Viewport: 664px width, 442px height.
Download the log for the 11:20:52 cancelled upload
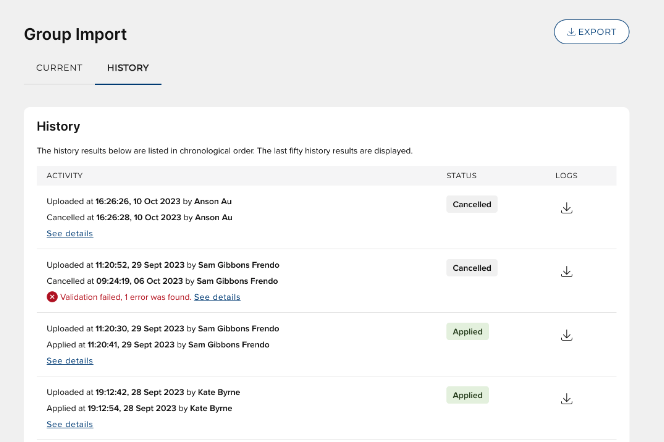(566, 272)
